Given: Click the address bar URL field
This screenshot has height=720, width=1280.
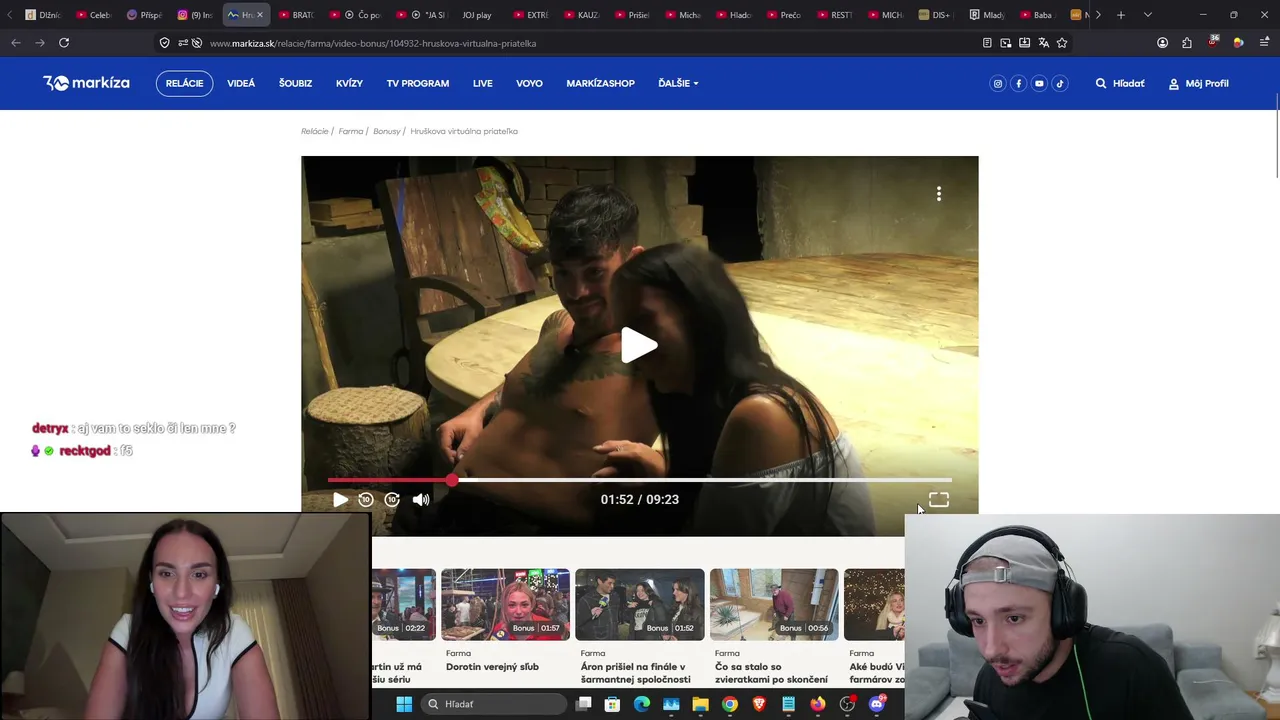Looking at the screenshot, I should (x=590, y=43).
